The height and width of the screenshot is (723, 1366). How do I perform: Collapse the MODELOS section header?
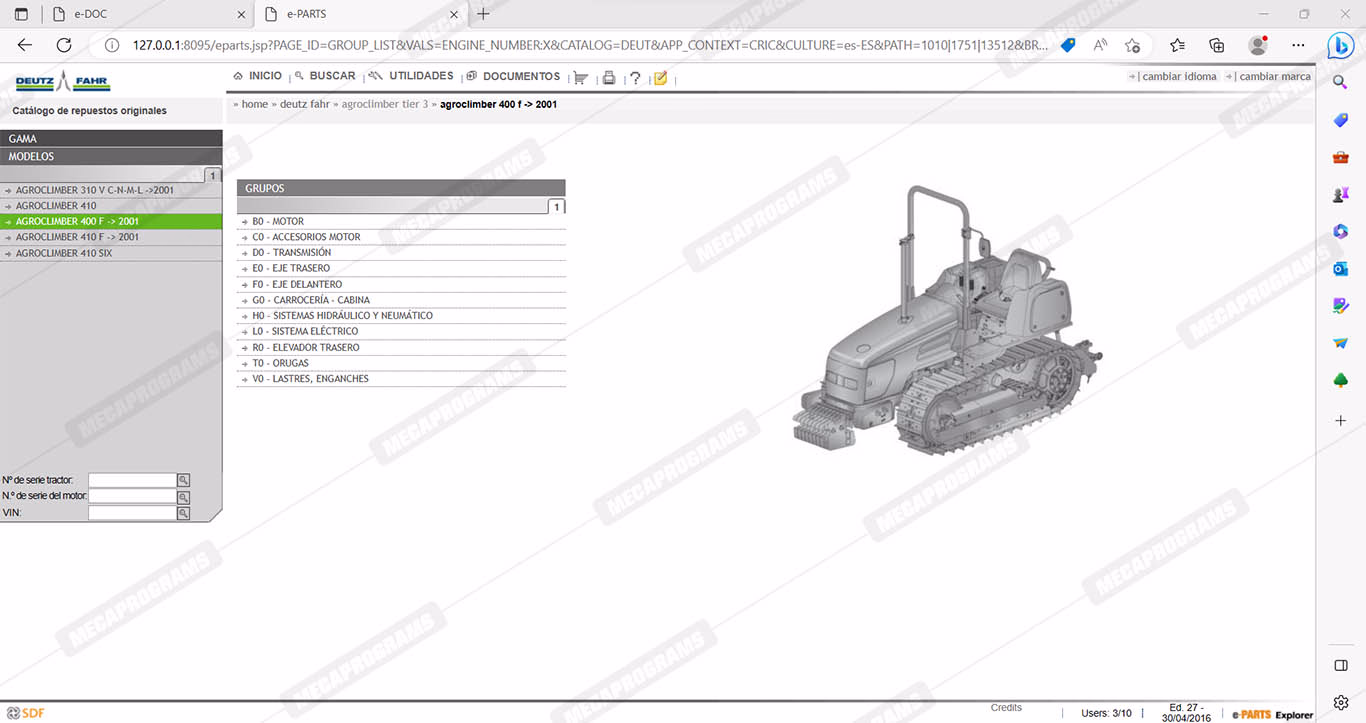tap(111, 156)
